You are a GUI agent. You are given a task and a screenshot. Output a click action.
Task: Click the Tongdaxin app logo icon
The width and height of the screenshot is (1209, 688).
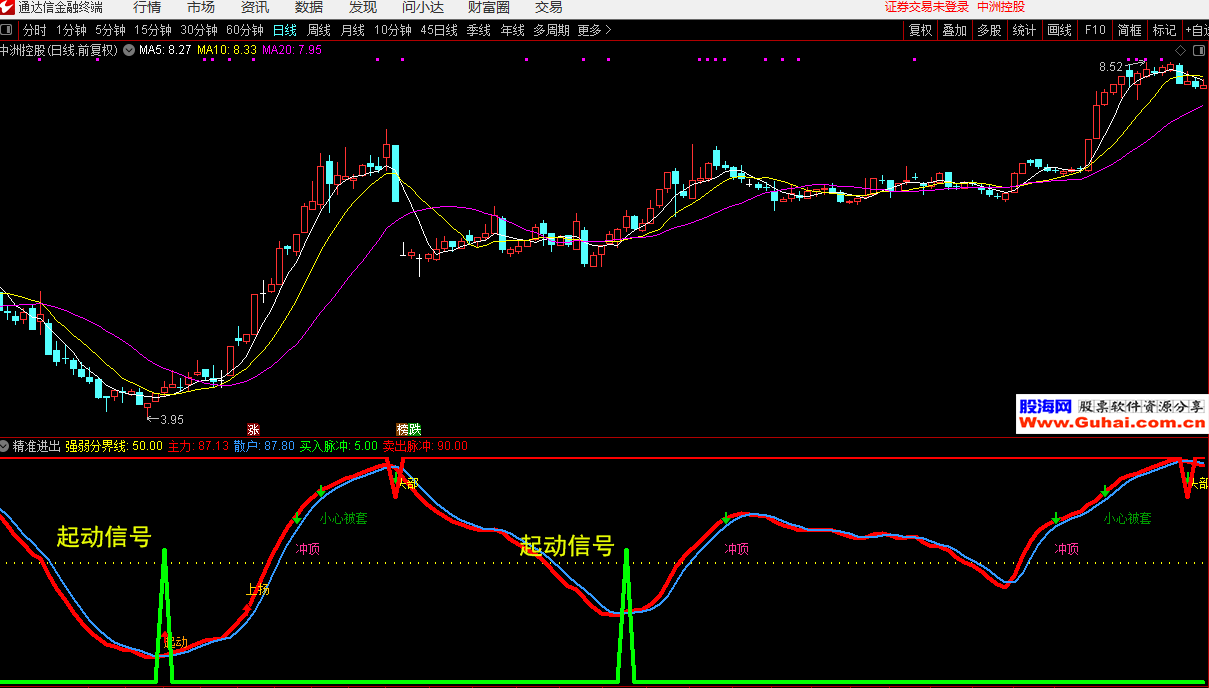click(x=9, y=8)
